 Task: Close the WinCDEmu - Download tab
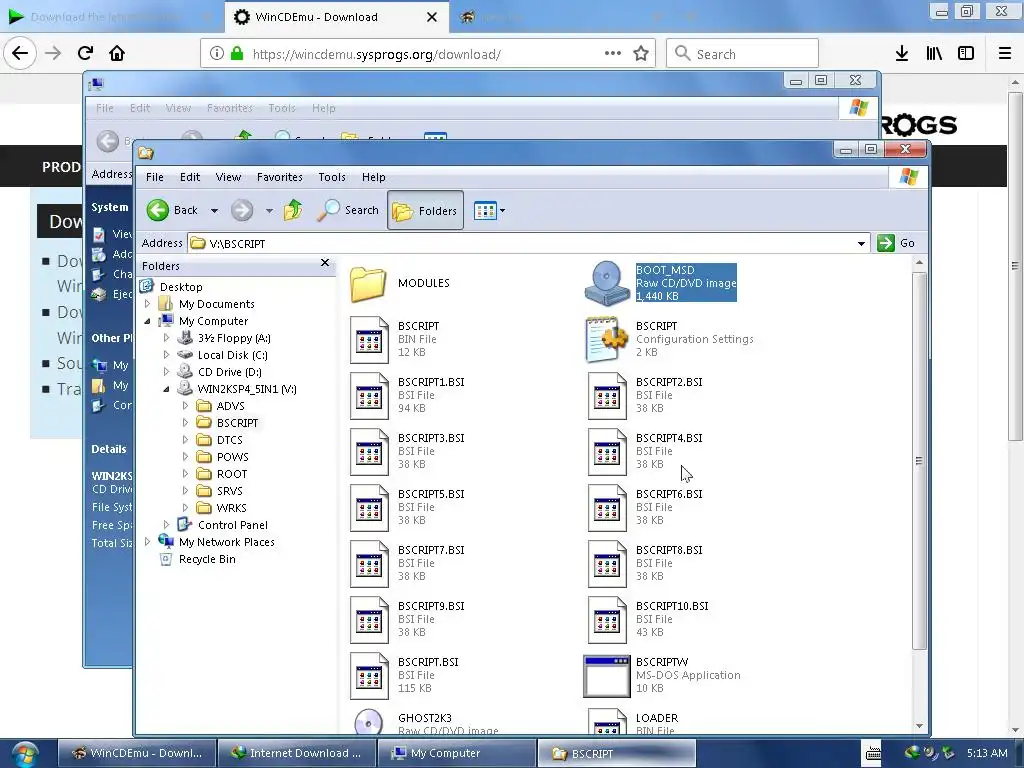click(x=432, y=17)
